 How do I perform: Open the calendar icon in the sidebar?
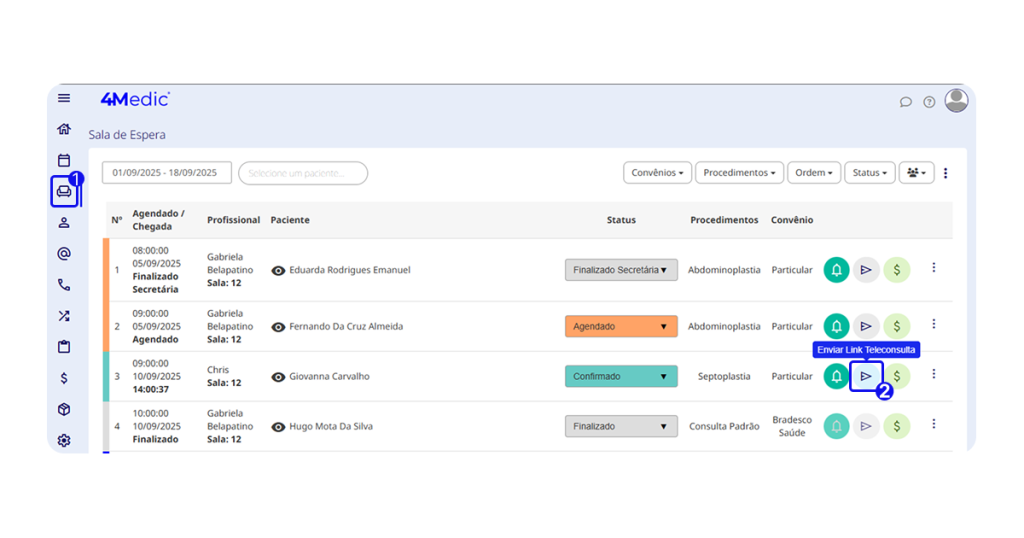coord(64,160)
